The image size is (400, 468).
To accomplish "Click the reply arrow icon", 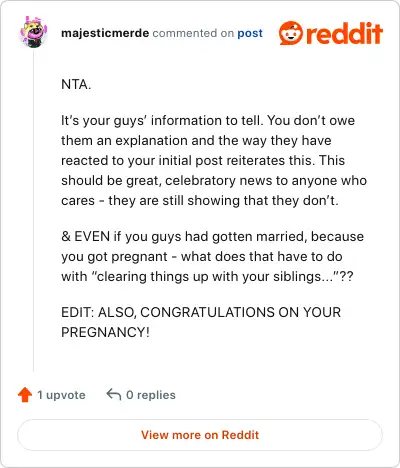I will [x=113, y=395].
